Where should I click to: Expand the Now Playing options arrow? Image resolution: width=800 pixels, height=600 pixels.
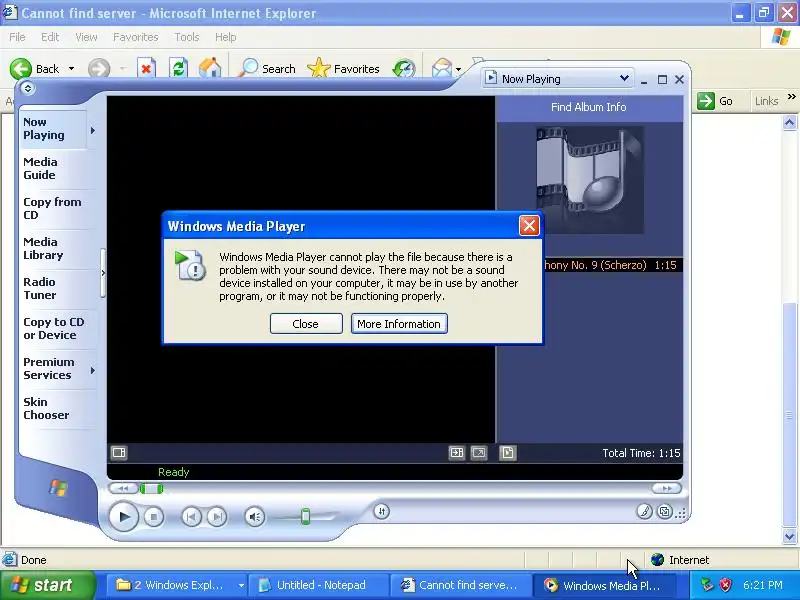[93, 131]
